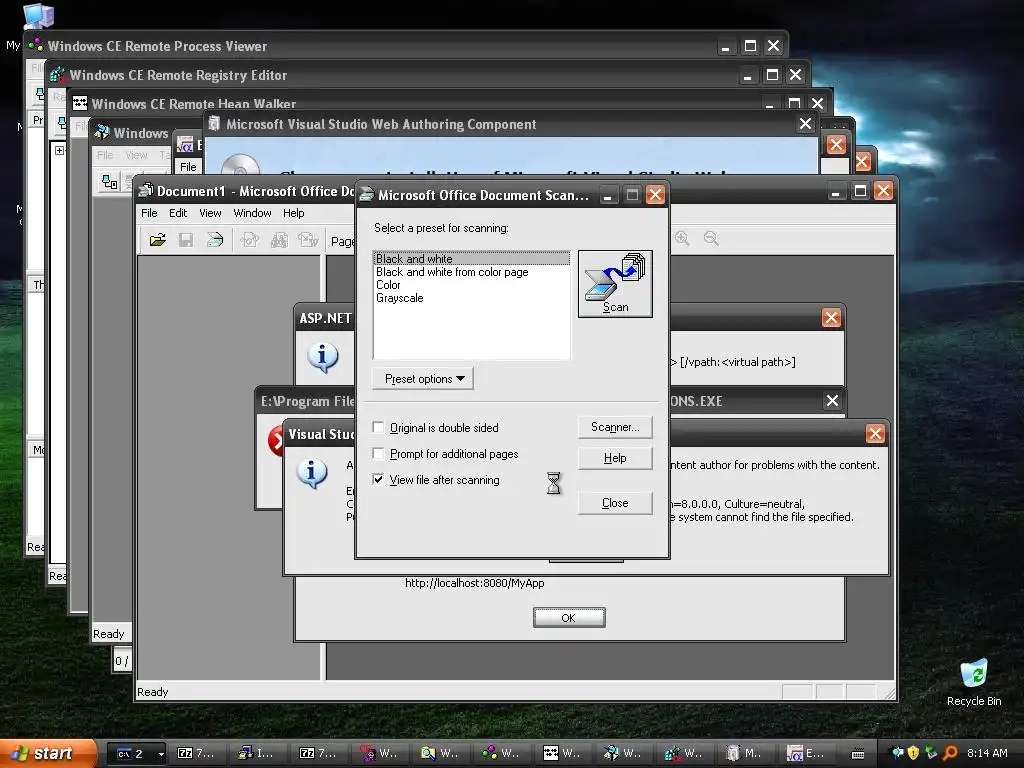Click the Send text to Word toolbar icon

(308, 240)
